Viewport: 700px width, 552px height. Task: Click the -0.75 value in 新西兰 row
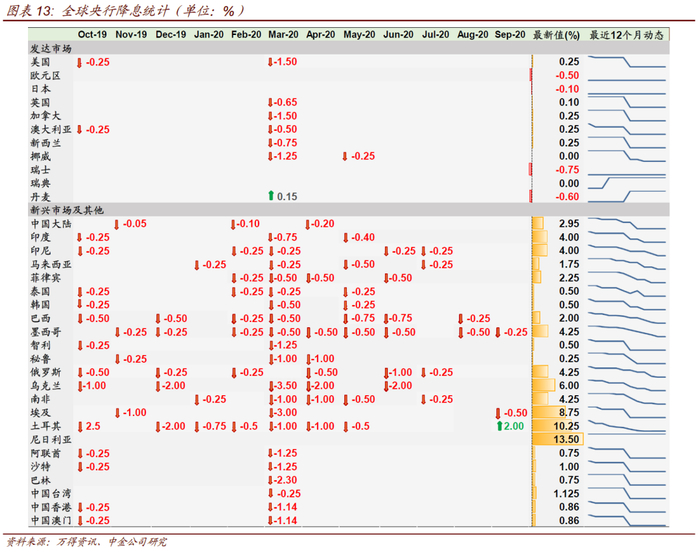tap(283, 143)
